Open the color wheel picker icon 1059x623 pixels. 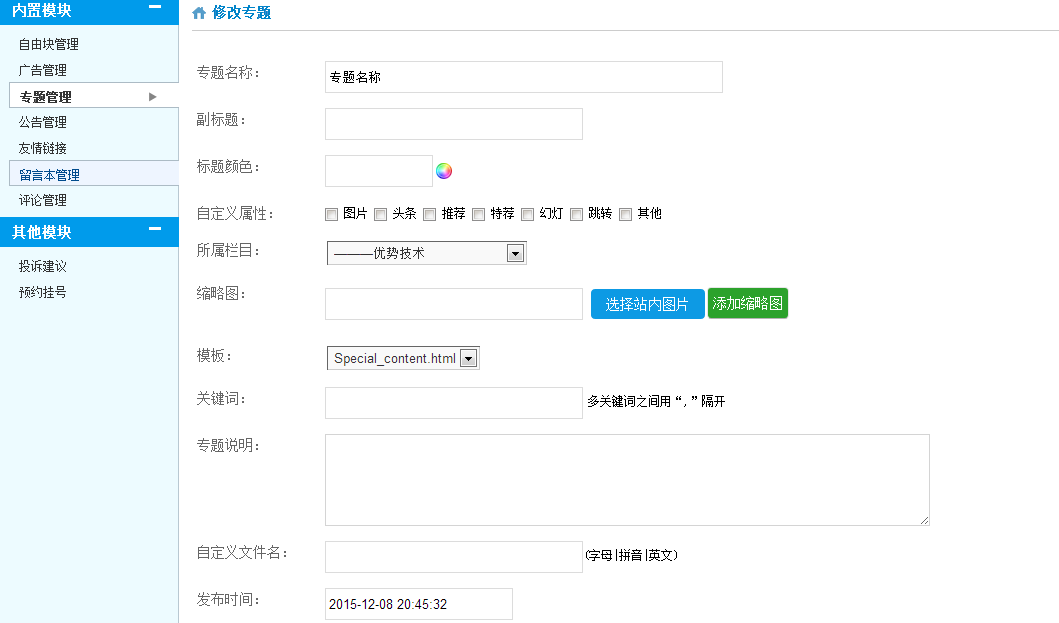(x=444, y=171)
